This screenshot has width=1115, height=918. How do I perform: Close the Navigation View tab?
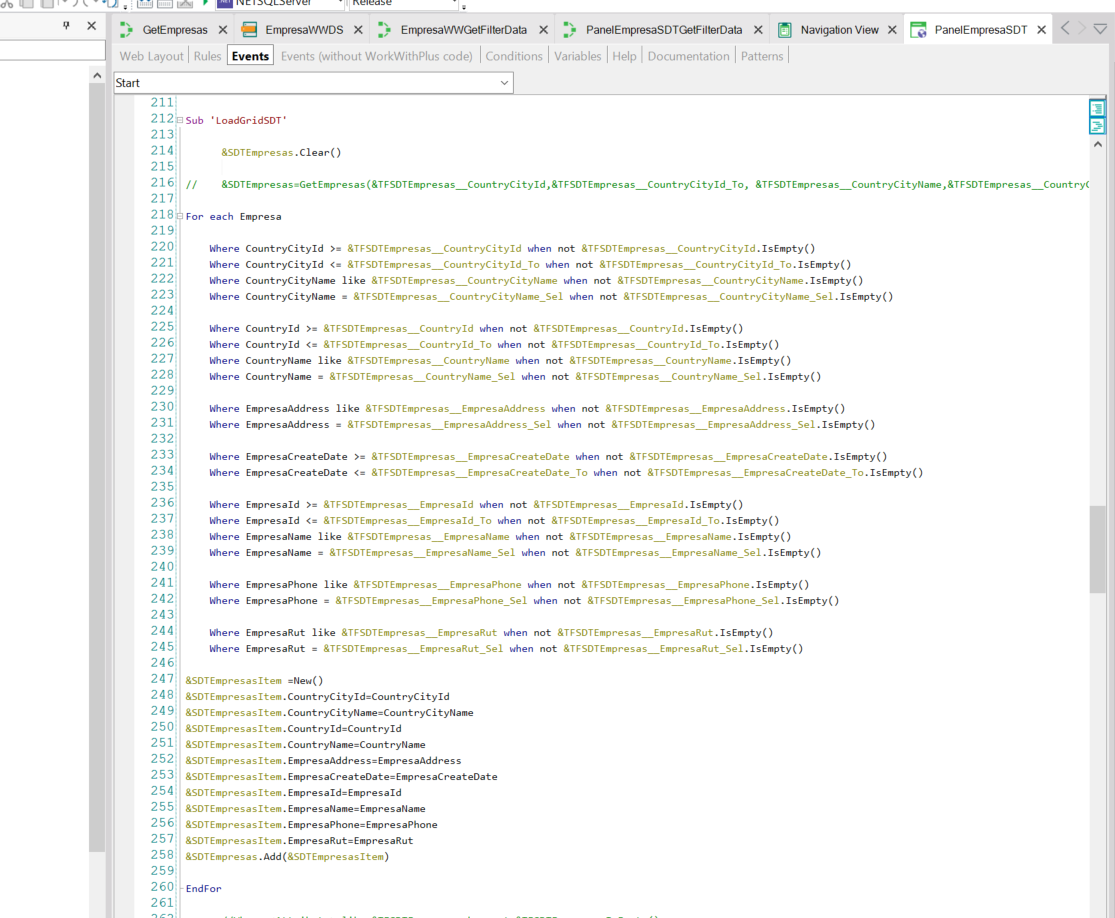[x=892, y=30]
